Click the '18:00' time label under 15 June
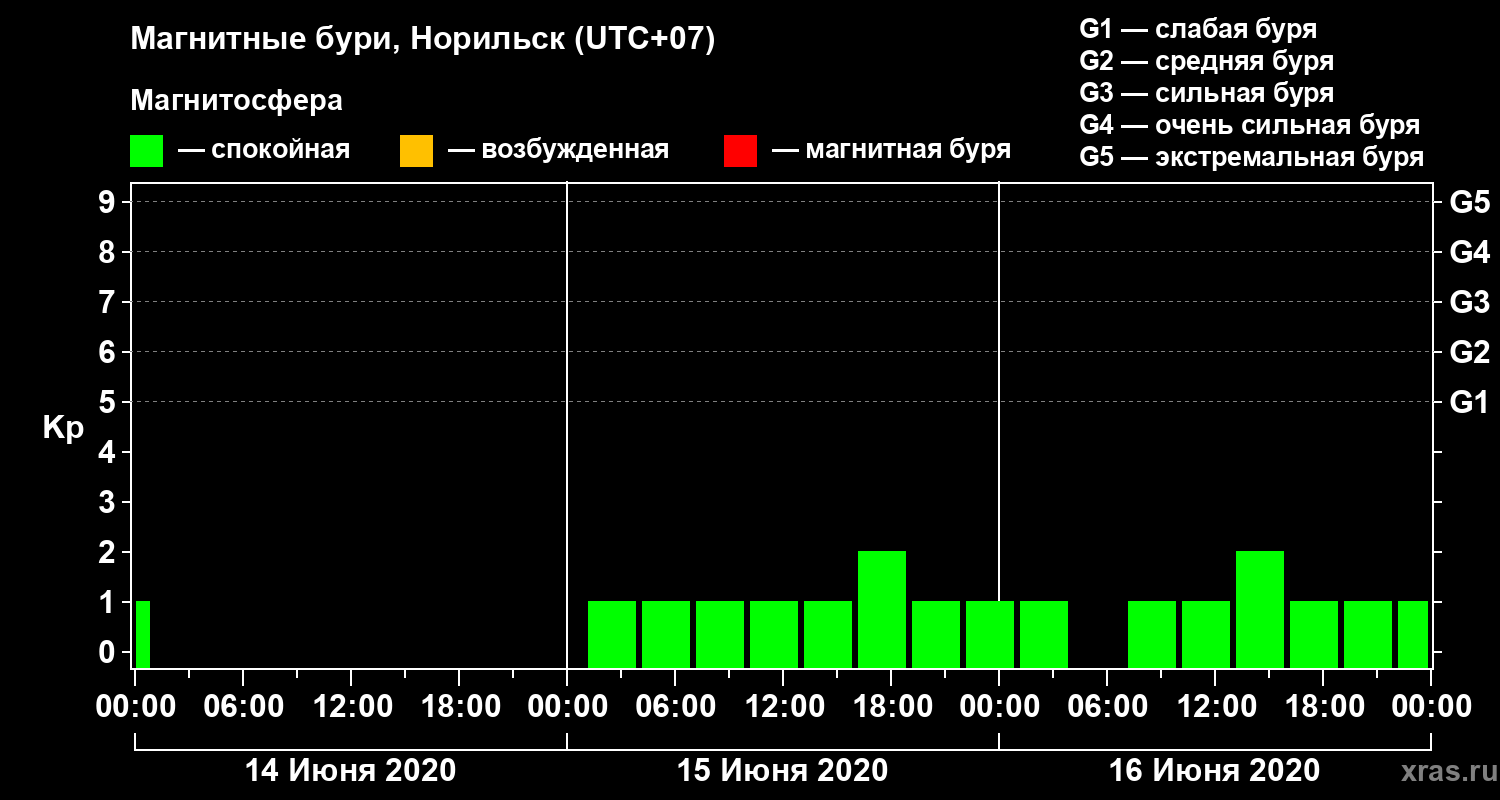This screenshot has height=800, width=1500. click(891, 708)
